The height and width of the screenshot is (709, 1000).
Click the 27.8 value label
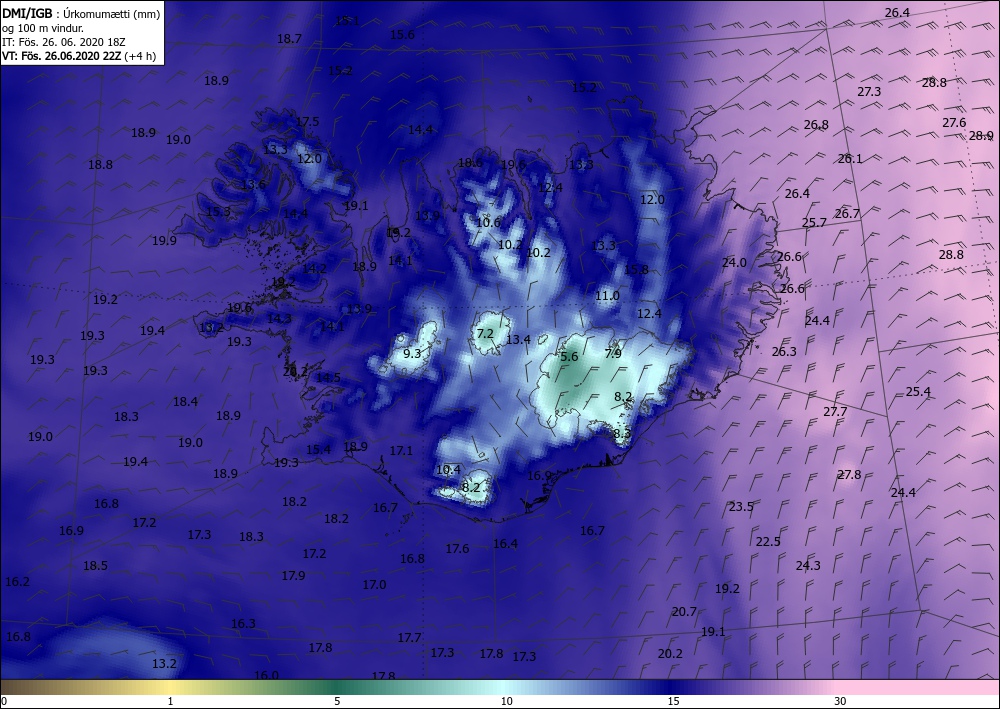pyautogui.click(x=849, y=474)
